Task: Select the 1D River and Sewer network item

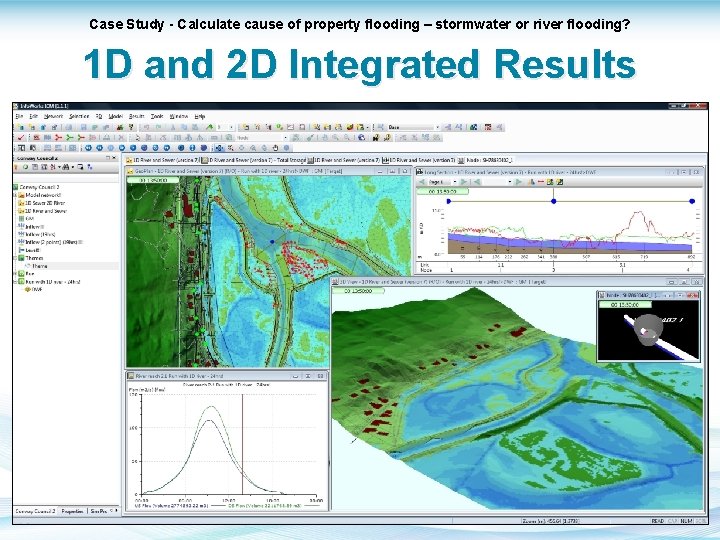Action: coord(43,211)
